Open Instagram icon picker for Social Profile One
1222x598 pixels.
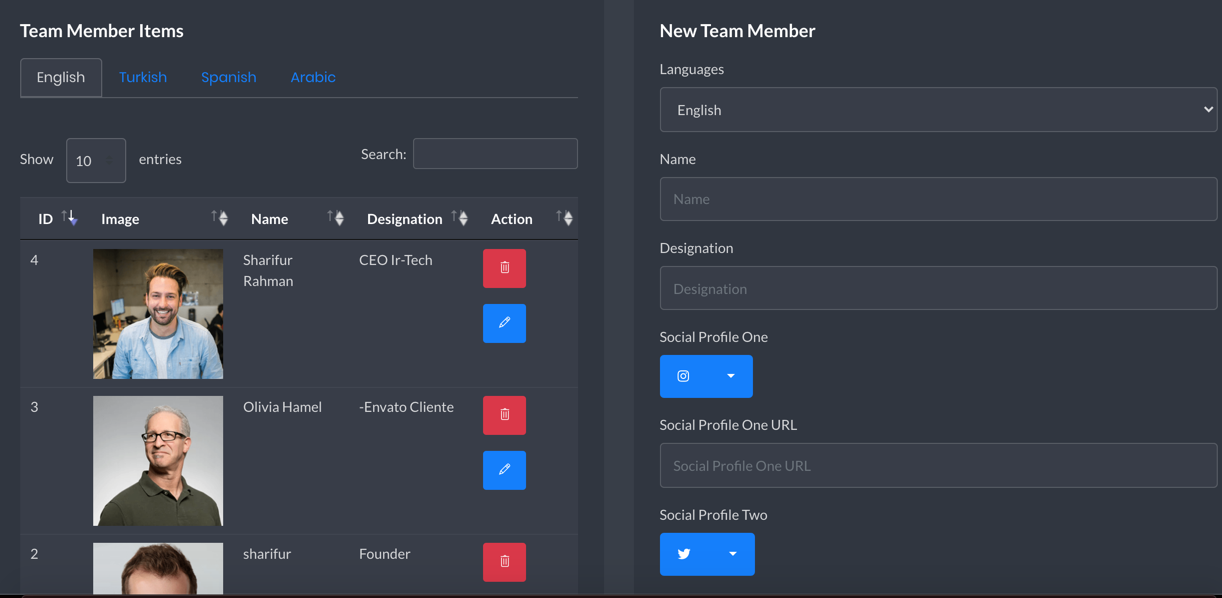coord(706,376)
